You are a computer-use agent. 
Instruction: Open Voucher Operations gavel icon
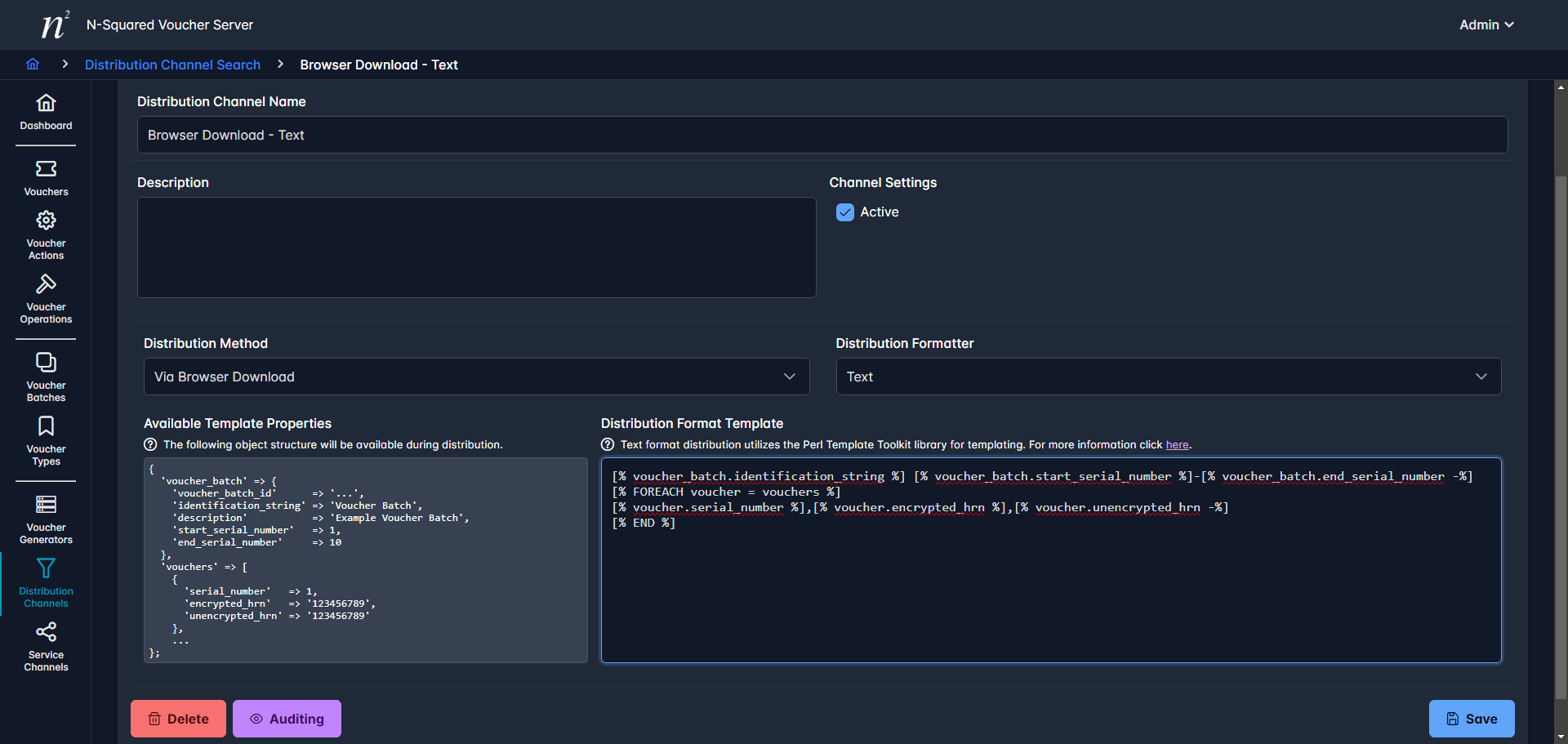tap(46, 299)
